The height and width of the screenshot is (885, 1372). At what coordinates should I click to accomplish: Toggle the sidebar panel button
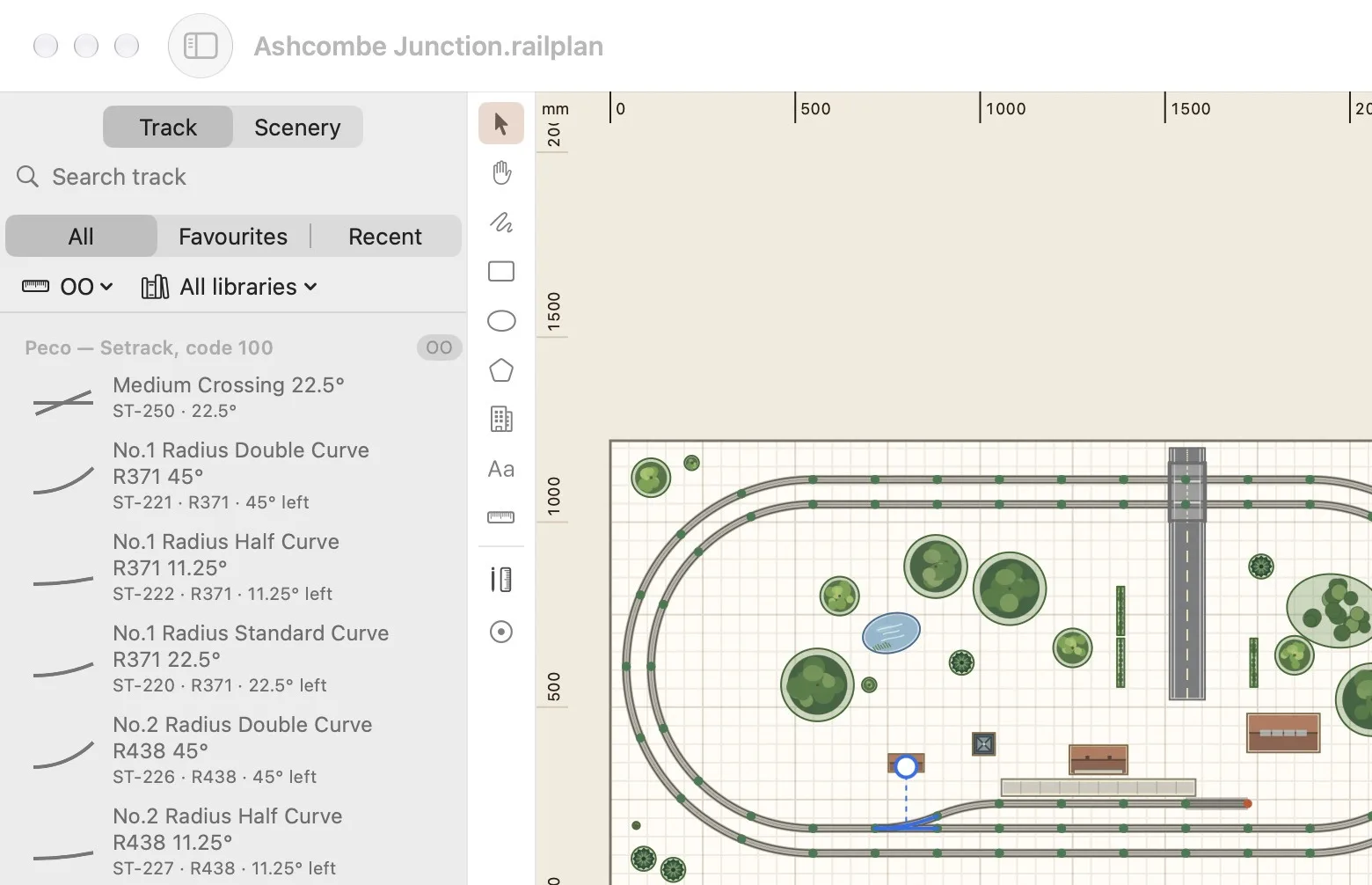click(201, 46)
